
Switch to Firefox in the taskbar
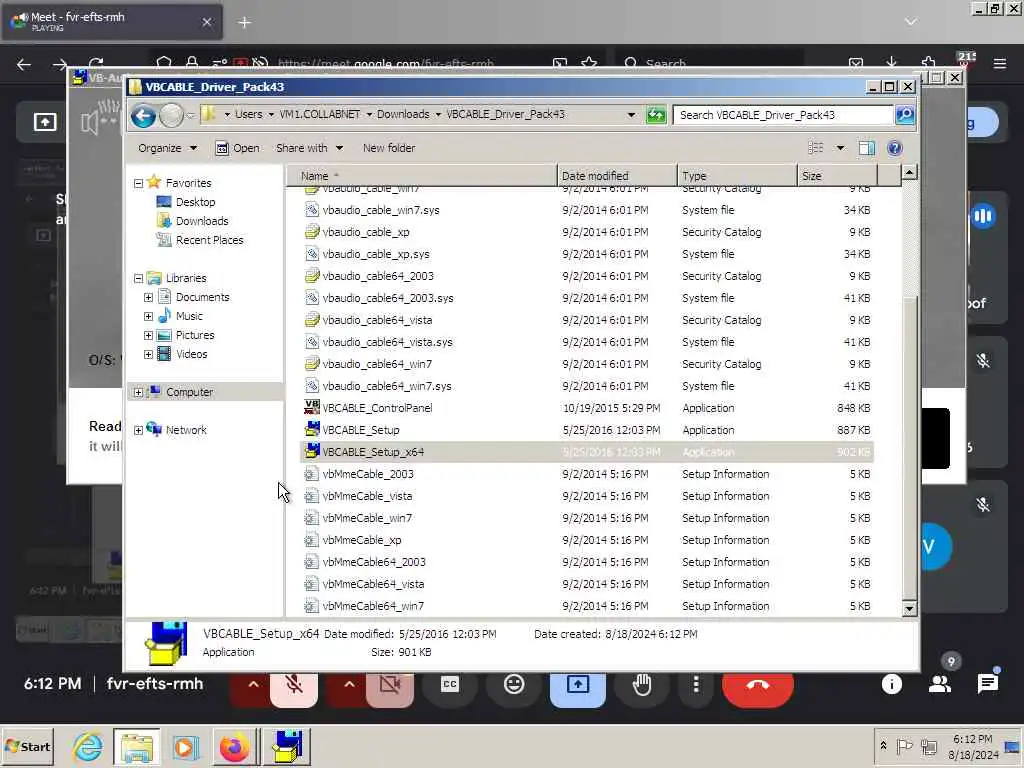[234, 746]
